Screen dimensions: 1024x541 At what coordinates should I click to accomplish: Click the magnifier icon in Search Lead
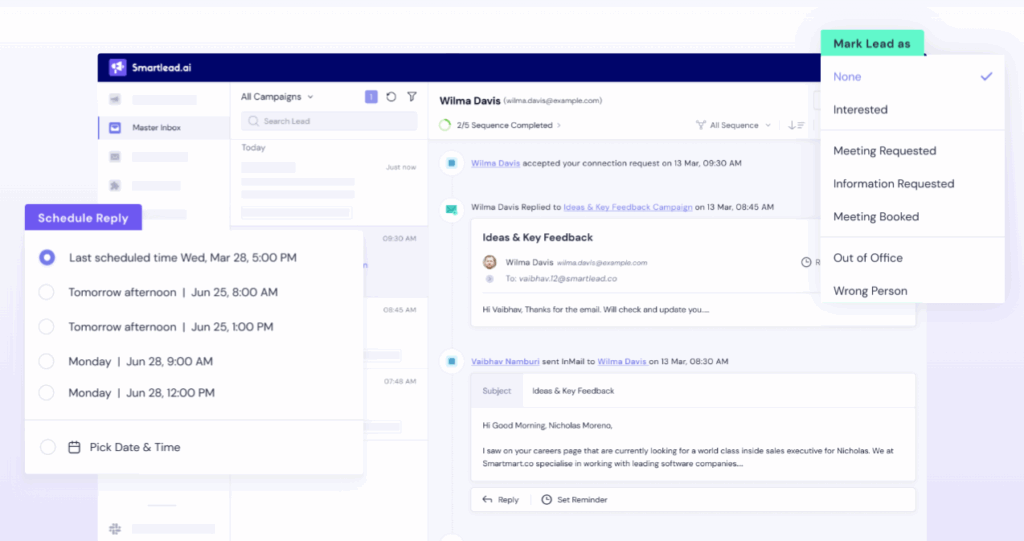[253, 121]
